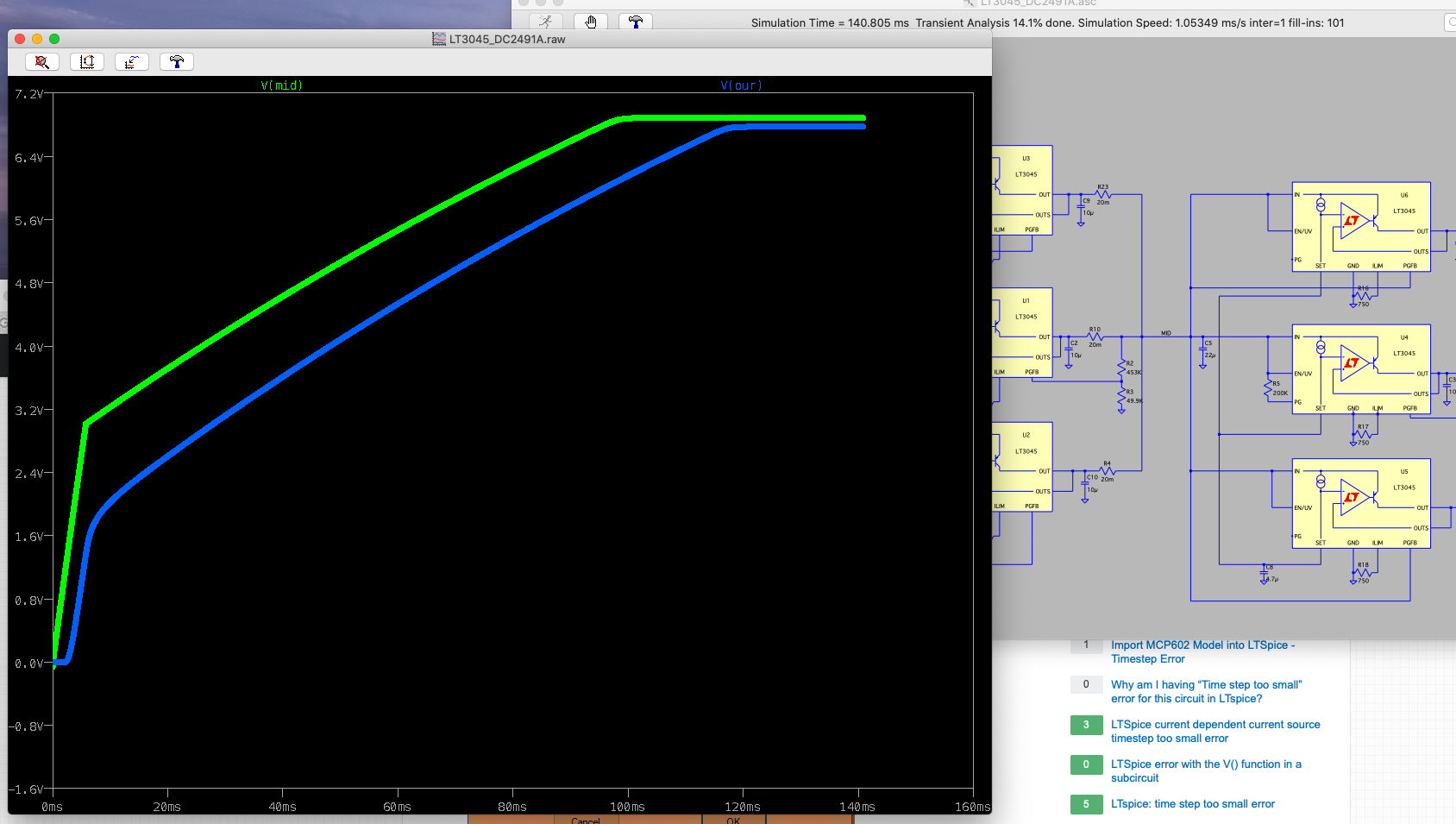
Task: Click resistor R16 750 in schematic
Action: point(1363,295)
